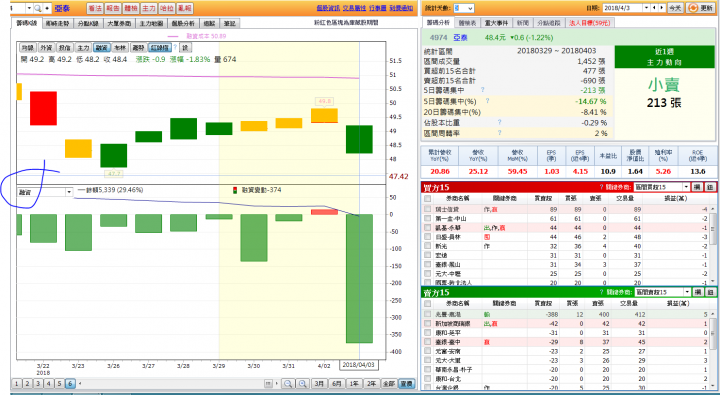This screenshot has height=395, width=720.
Task: Open the 買方15 關鍵券商 combo box
Action: click(662, 187)
